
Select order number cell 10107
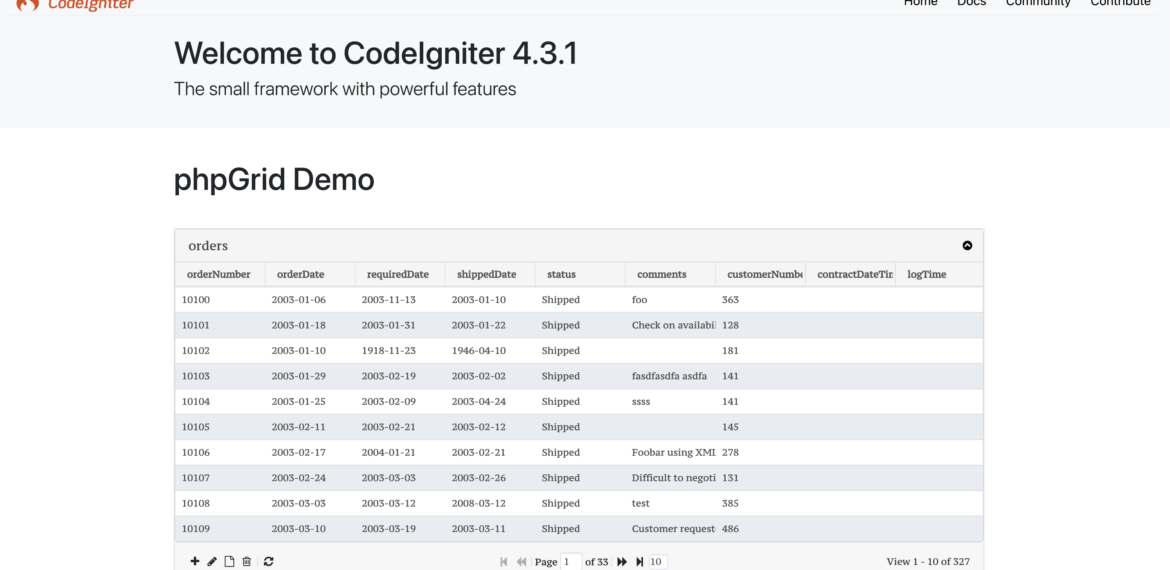click(x=219, y=477)
